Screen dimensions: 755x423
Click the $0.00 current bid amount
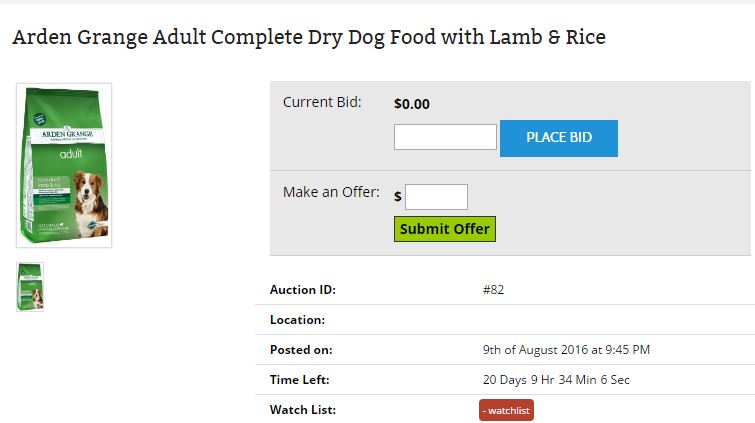click(412, 103)
